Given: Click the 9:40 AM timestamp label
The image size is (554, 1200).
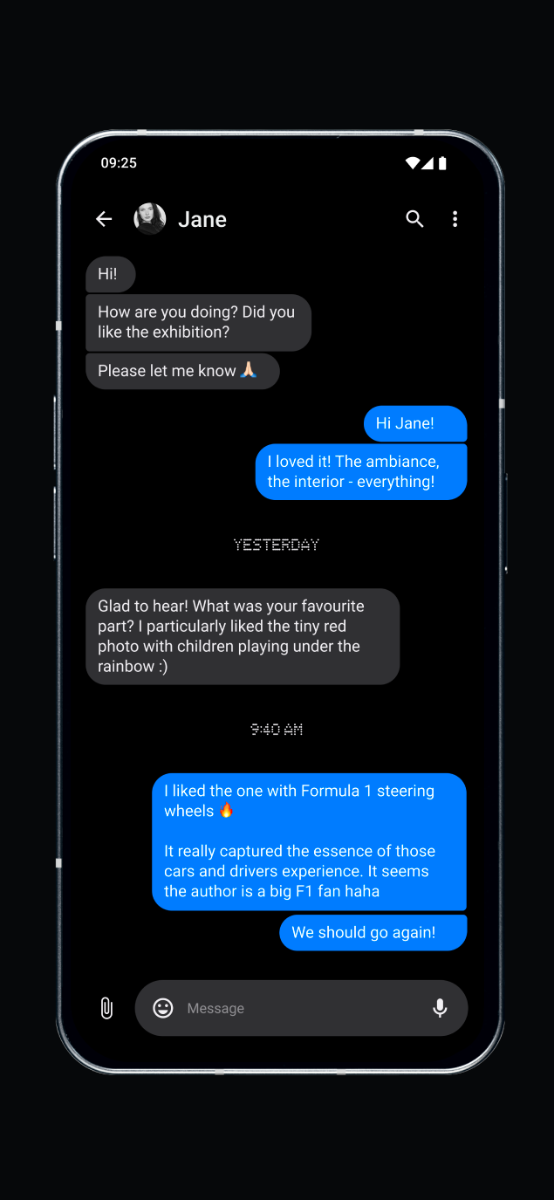Looking at the screenshot, I should [276, 730].
